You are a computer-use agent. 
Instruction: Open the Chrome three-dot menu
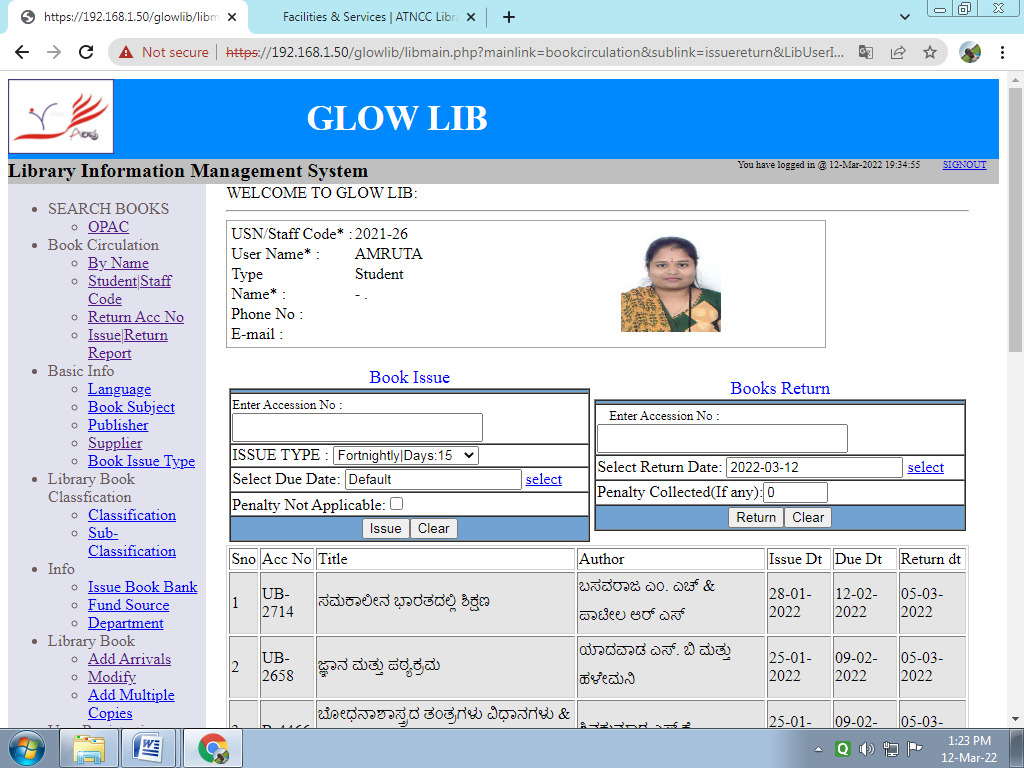click(x=1004, y=52)
